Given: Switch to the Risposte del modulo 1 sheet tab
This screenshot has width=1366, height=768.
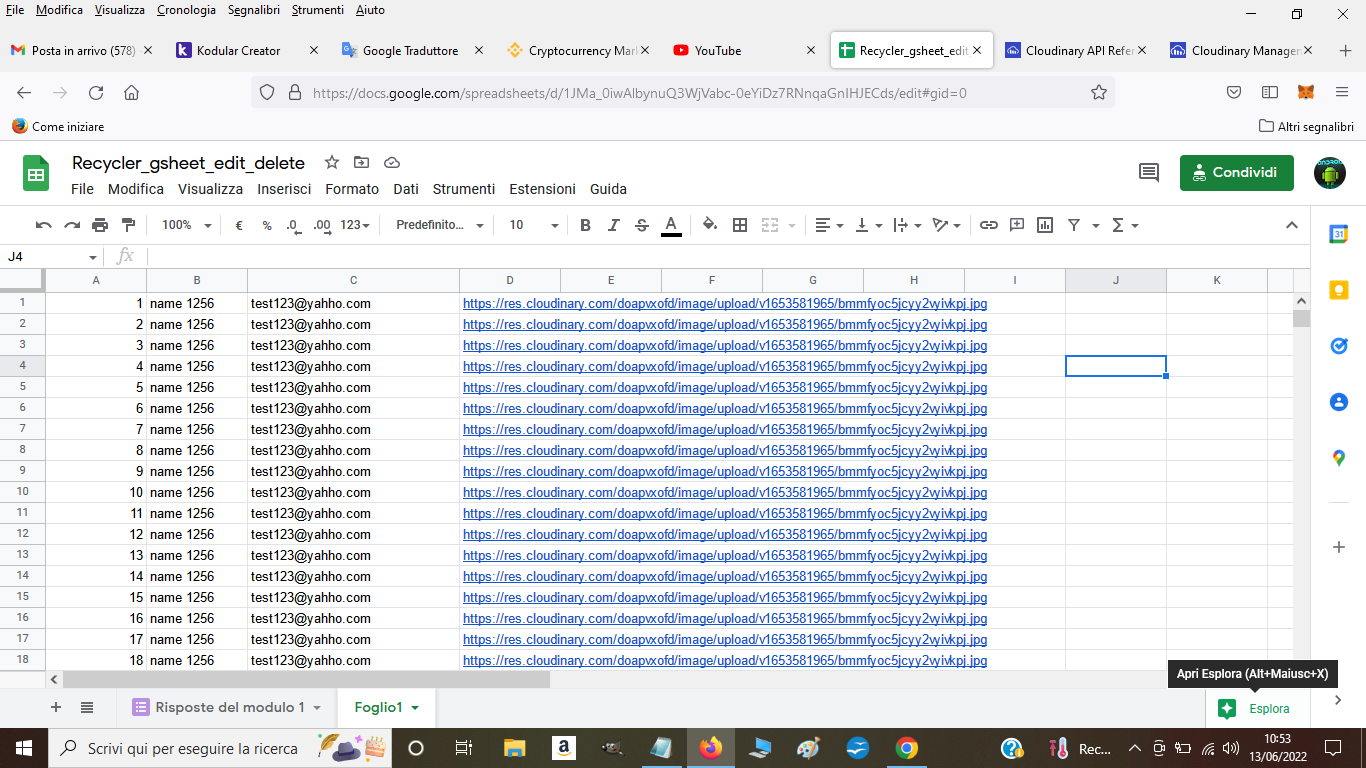Looking at the screenshot, I should (229, 707).
